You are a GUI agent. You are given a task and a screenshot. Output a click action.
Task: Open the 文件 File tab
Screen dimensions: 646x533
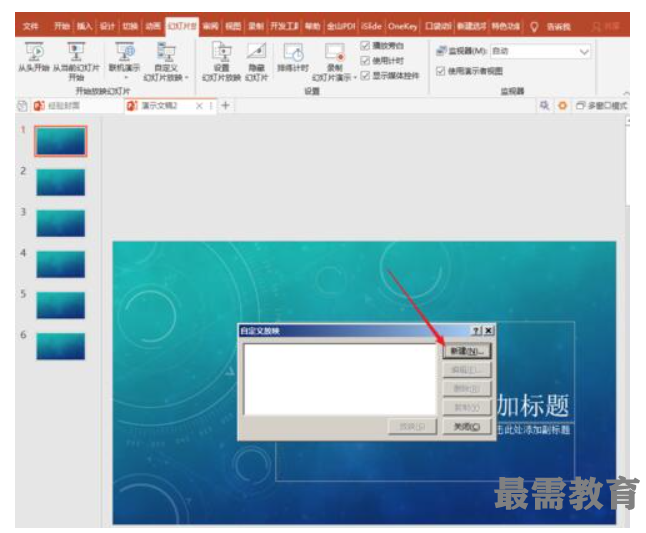(x=31, y=26)
